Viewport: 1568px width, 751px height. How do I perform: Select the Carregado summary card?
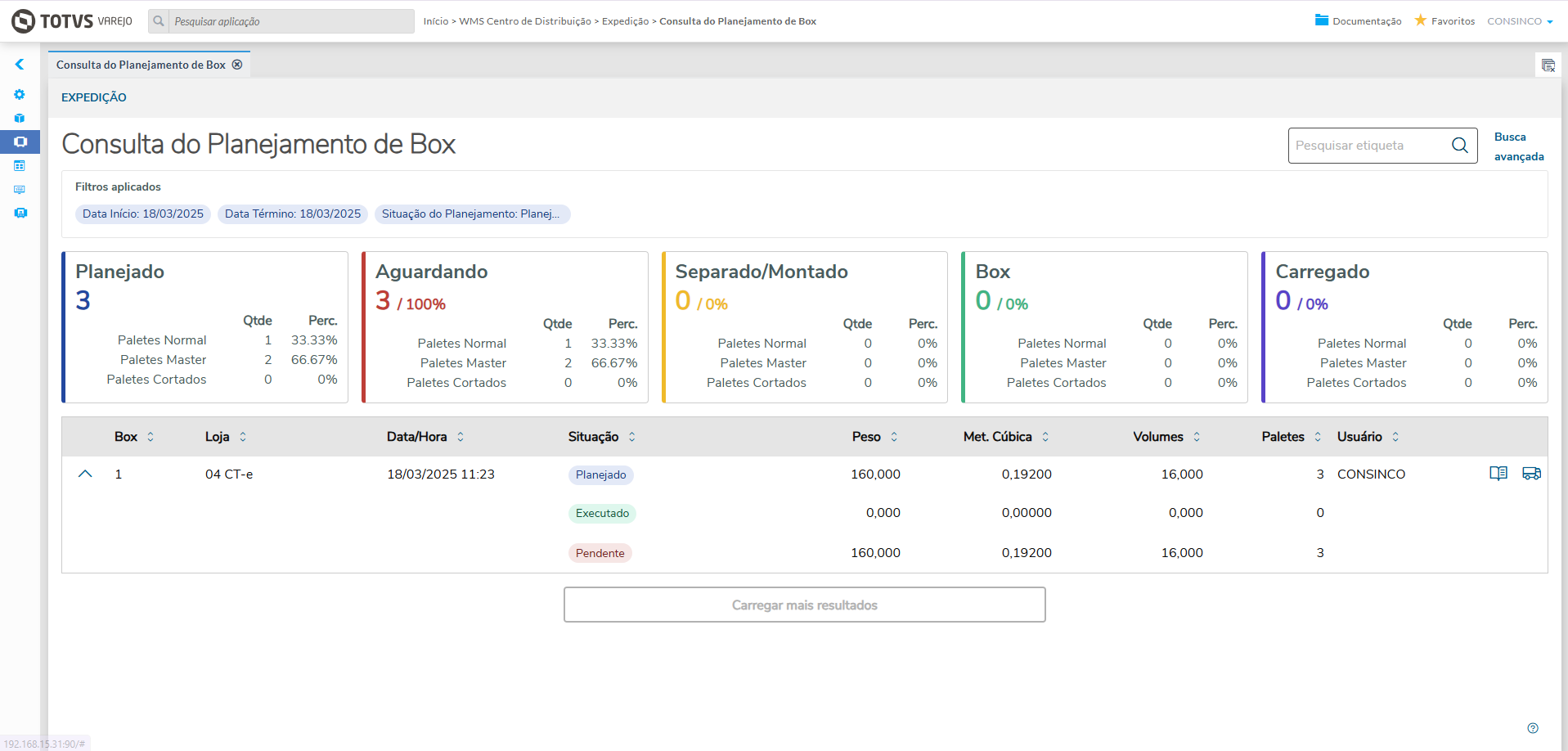[x=1404, y=327]
